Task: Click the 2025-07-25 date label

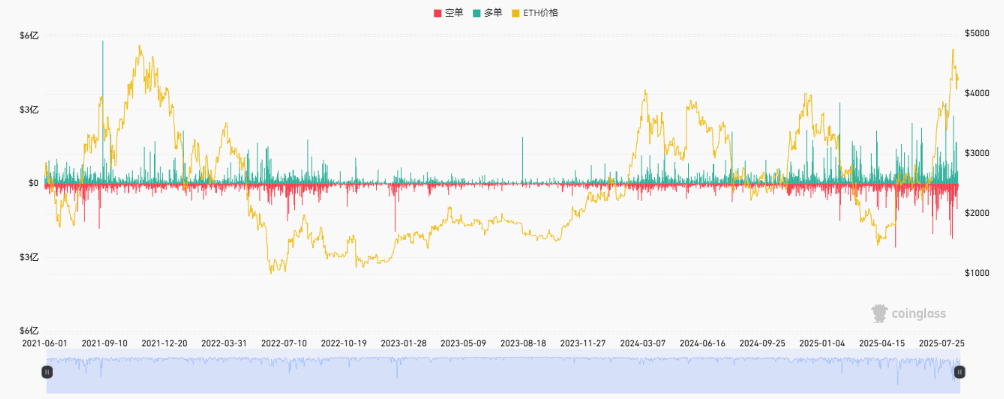Action: click(941, 344)
